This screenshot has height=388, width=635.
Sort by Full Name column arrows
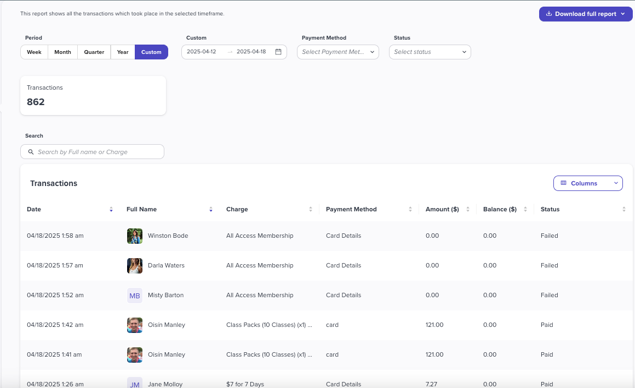click(211, 209)
